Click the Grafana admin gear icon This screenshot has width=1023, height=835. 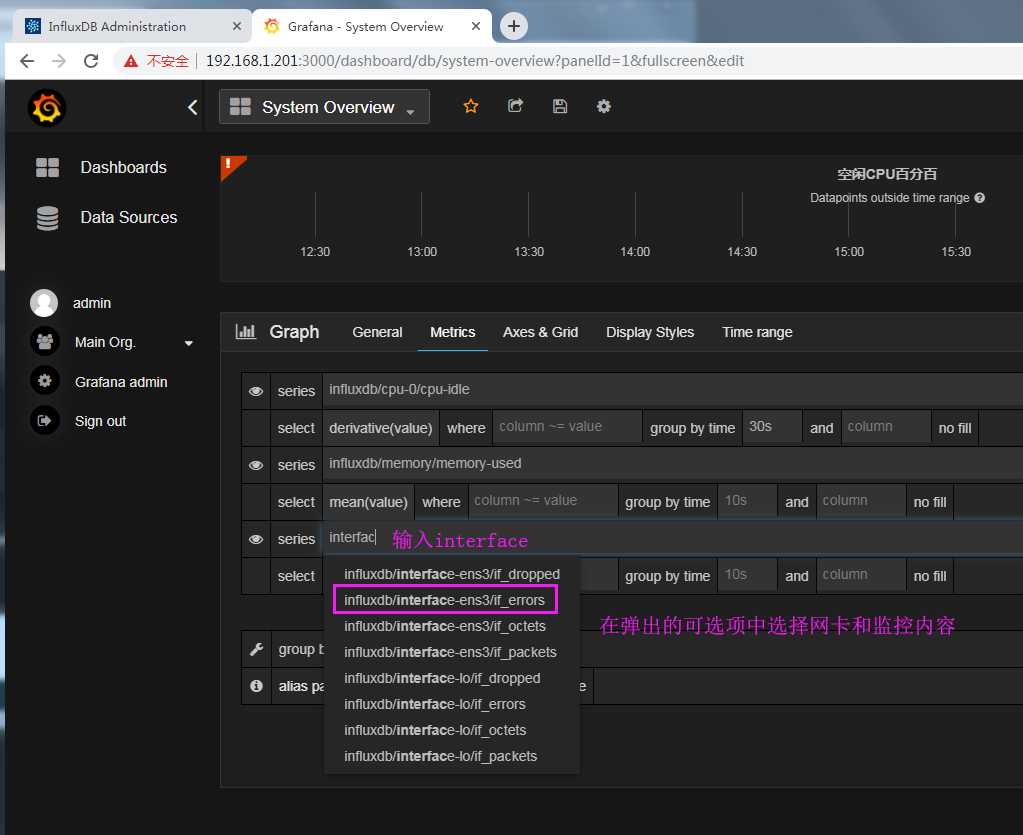coord(44,381)
